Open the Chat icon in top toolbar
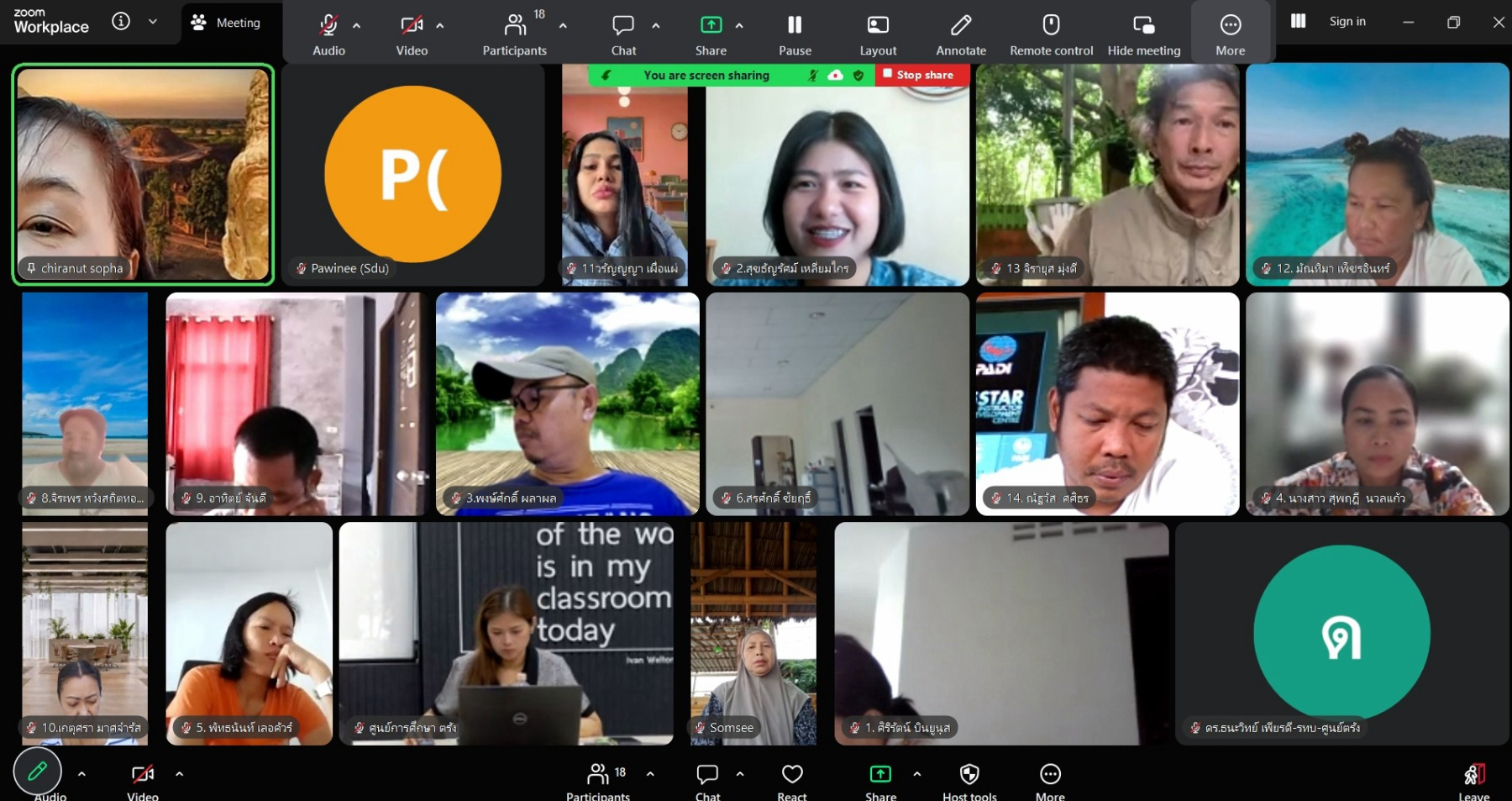Screen dimensions: 1512x801 (623, 25)
